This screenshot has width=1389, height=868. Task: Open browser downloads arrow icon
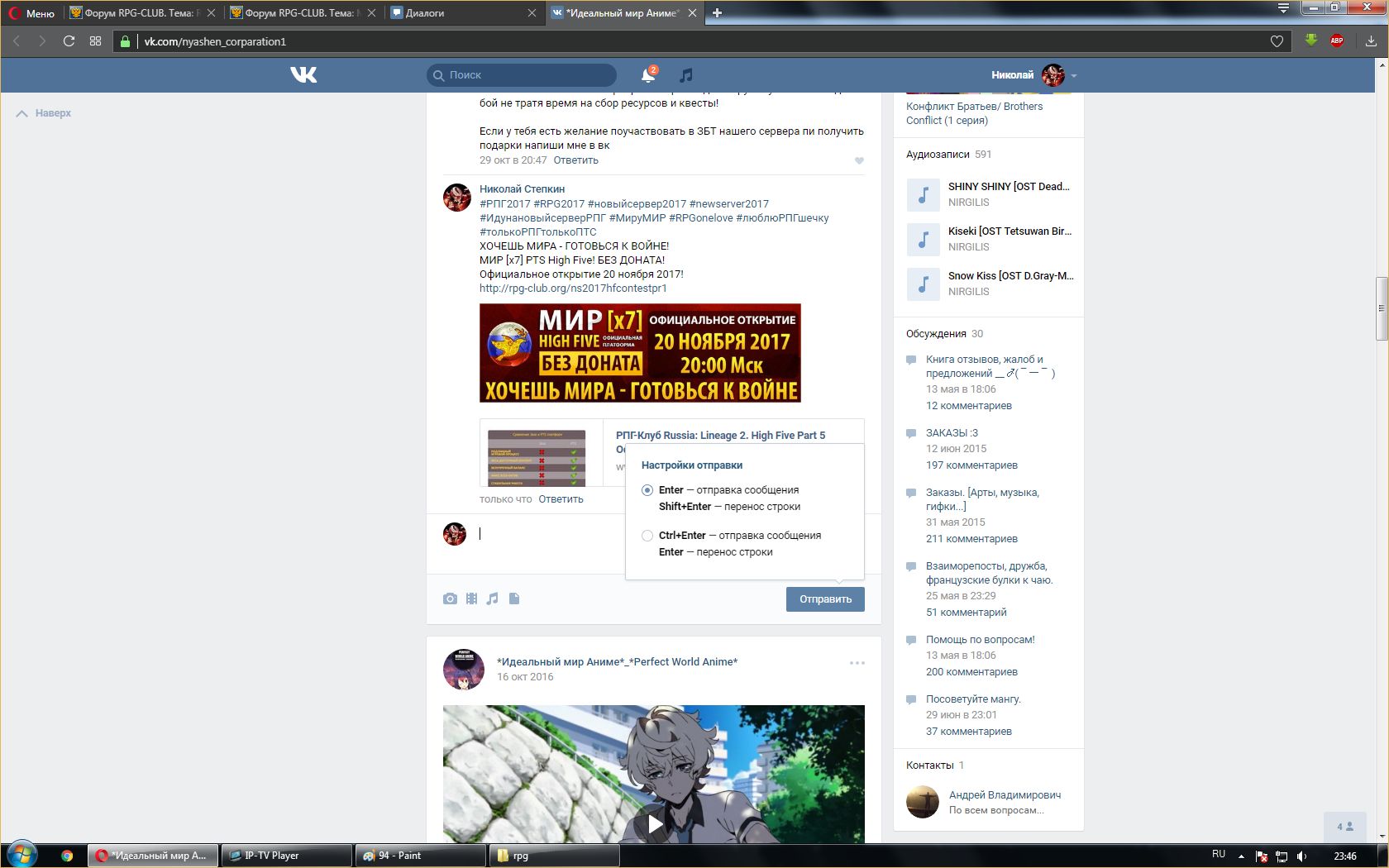pos(1371,41)
